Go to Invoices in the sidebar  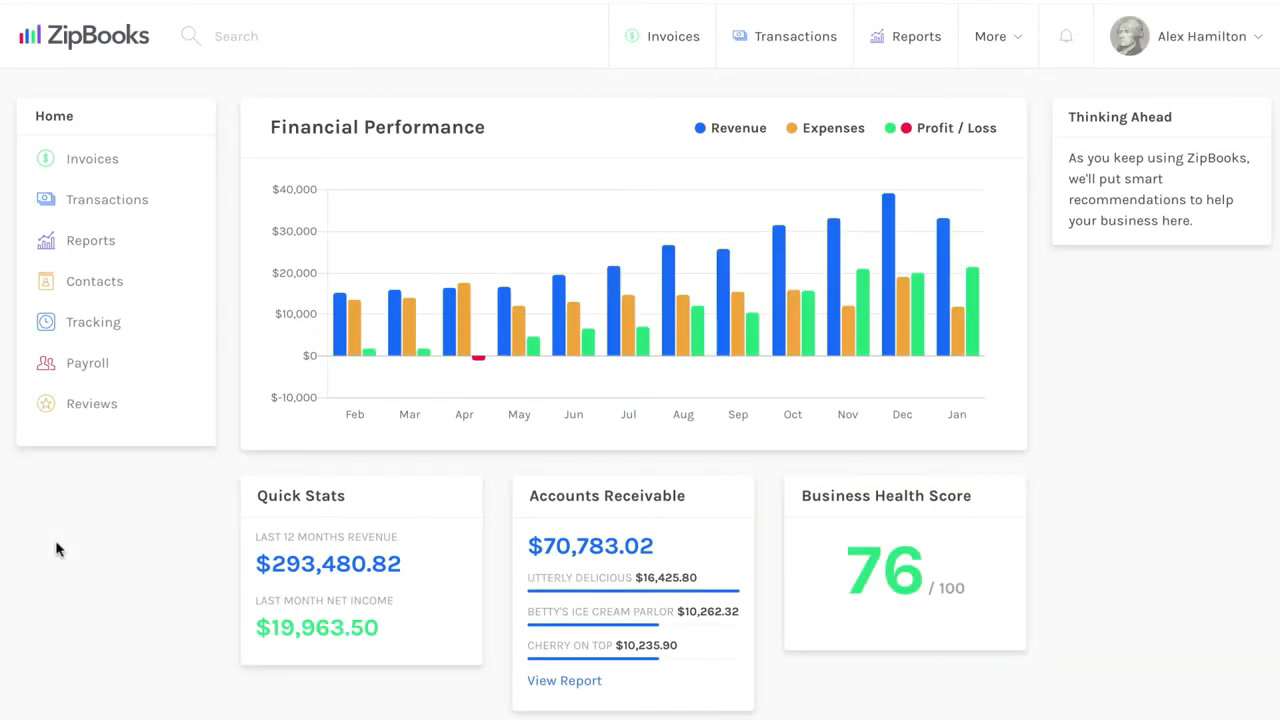pyautogui.click(x=92, y=159)
